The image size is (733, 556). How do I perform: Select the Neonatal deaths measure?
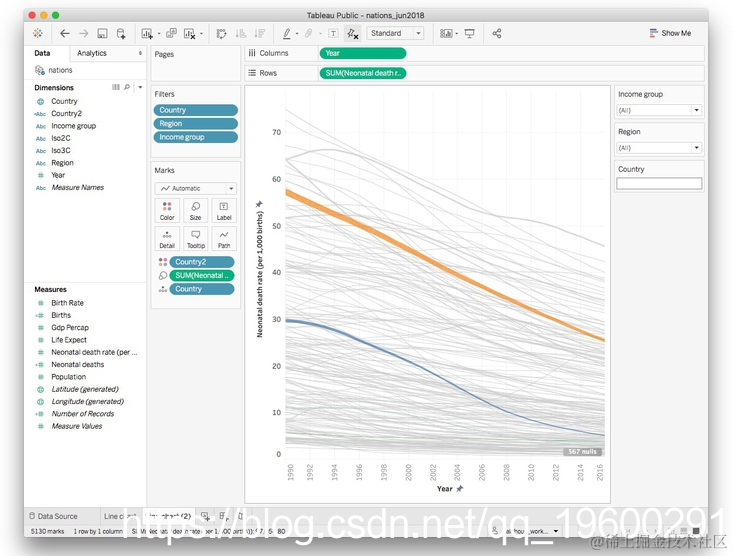(78, 364)
